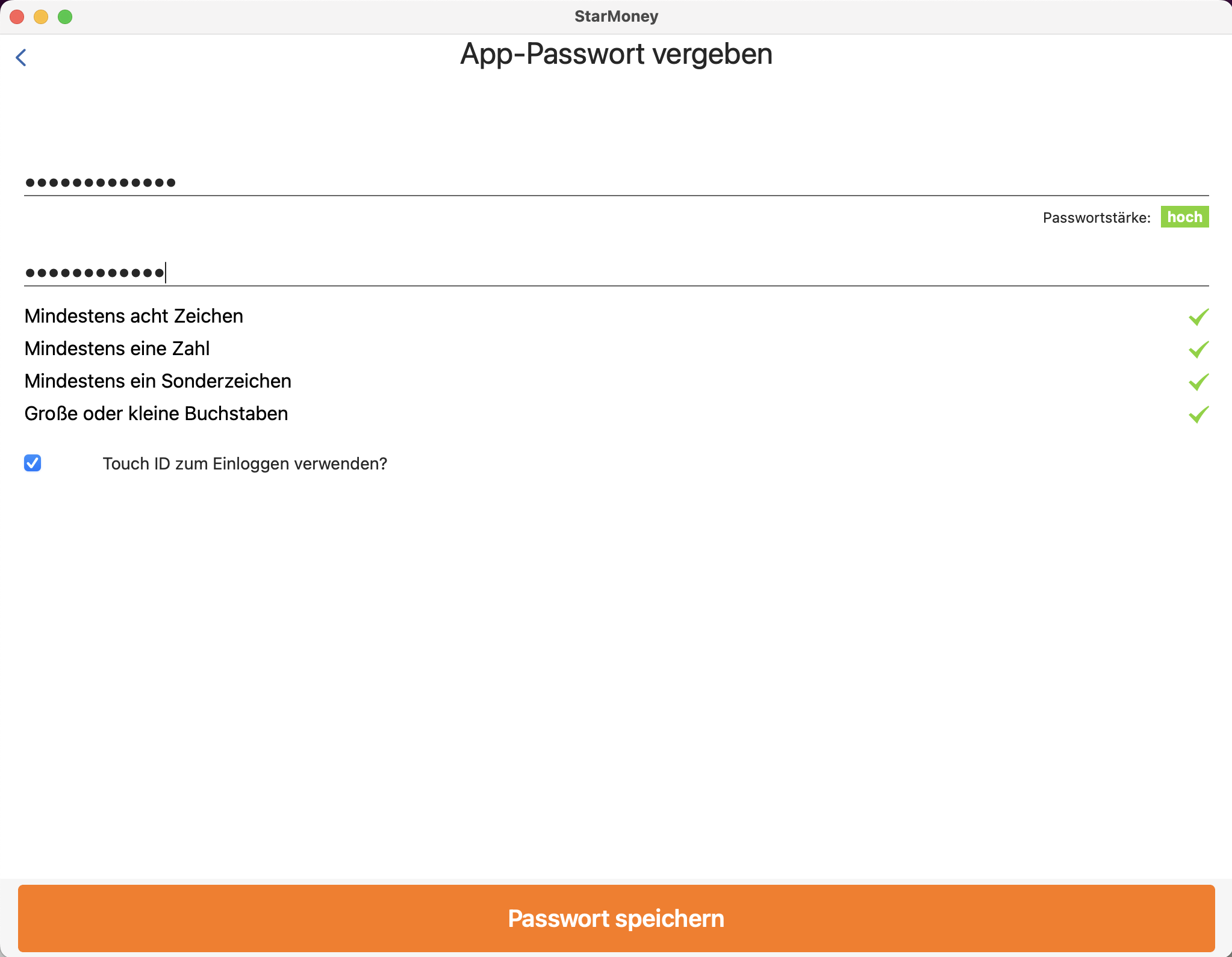Viewport: 1232px width, 957px height.
Task: Click the "Passwortstärke:" label
Action: tap(1096, 218)
